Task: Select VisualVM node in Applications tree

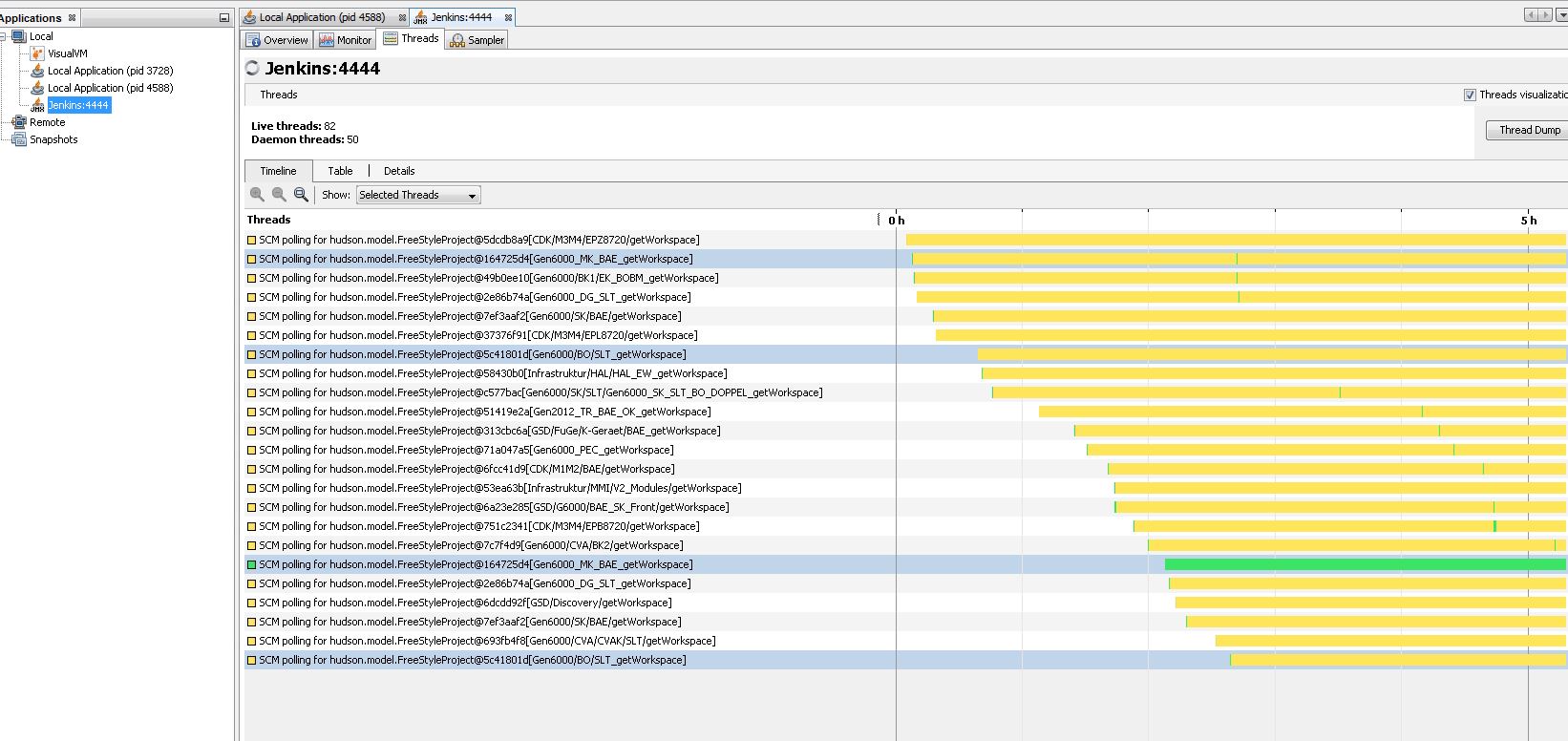Action: [x=67, y=53]
